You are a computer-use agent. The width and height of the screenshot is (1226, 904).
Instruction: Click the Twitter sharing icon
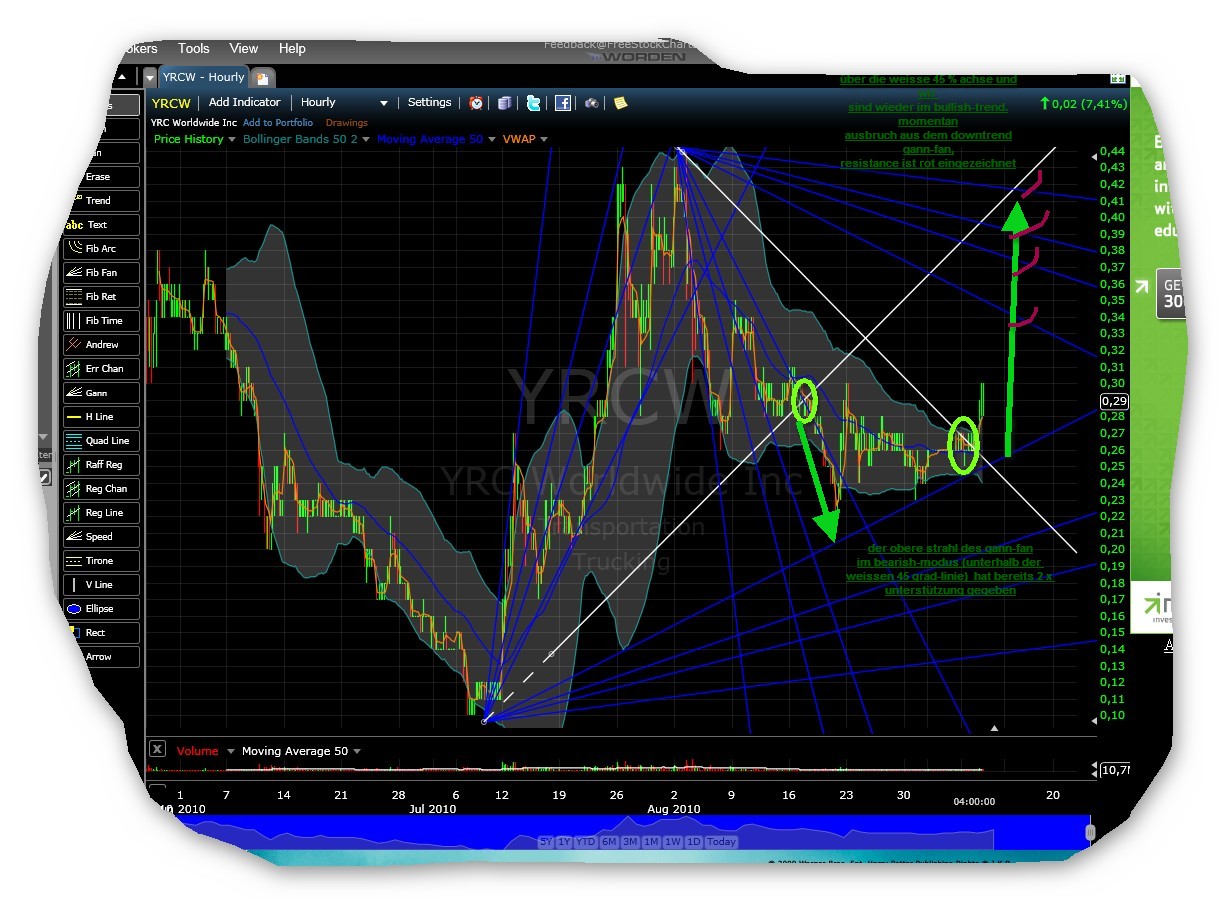coord(534,102)
